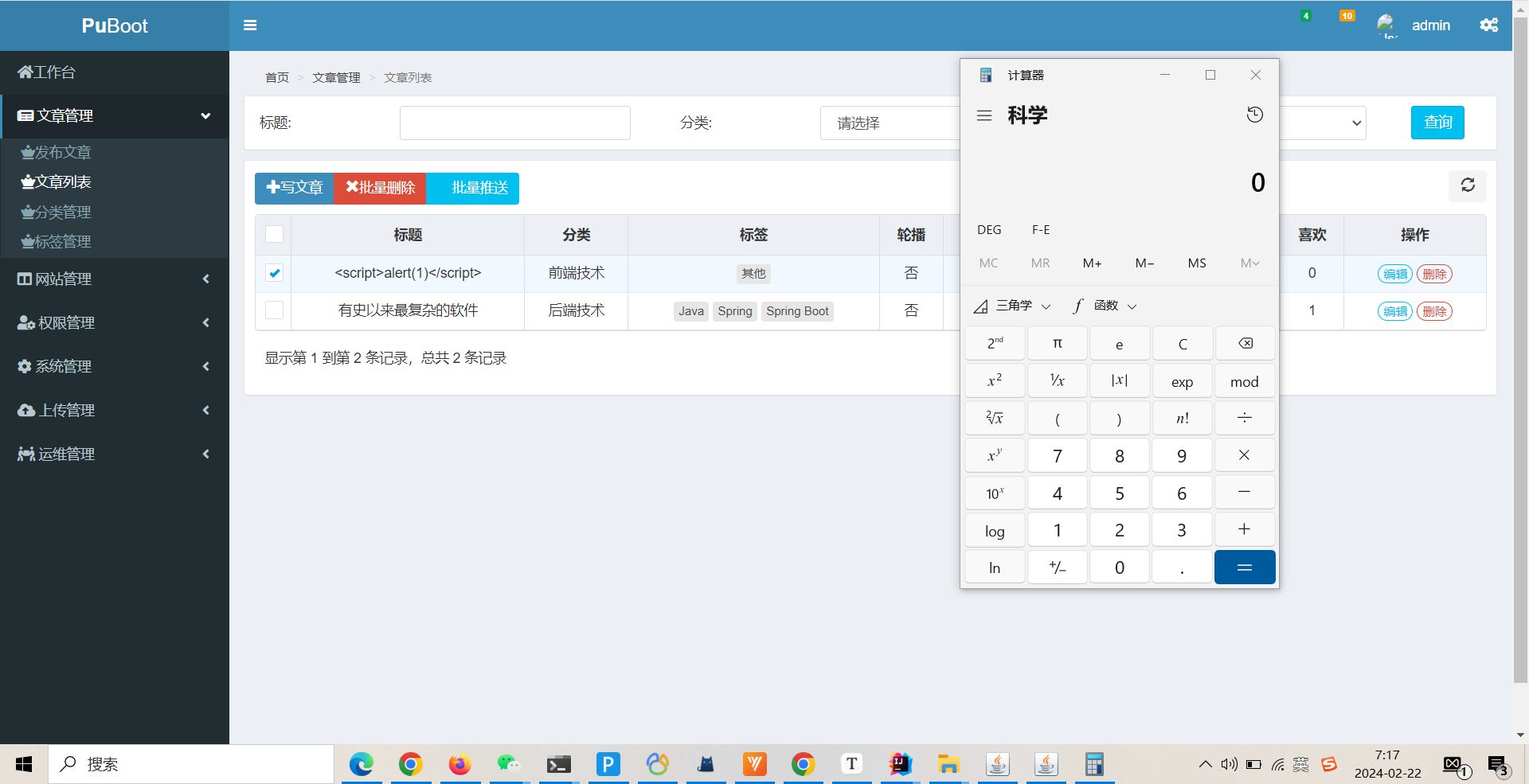This screenshot has width=1529, height=784.
Task: Open the orange notification badge numbered 10
Action: pyautogui.click(x=1347, y=16)
